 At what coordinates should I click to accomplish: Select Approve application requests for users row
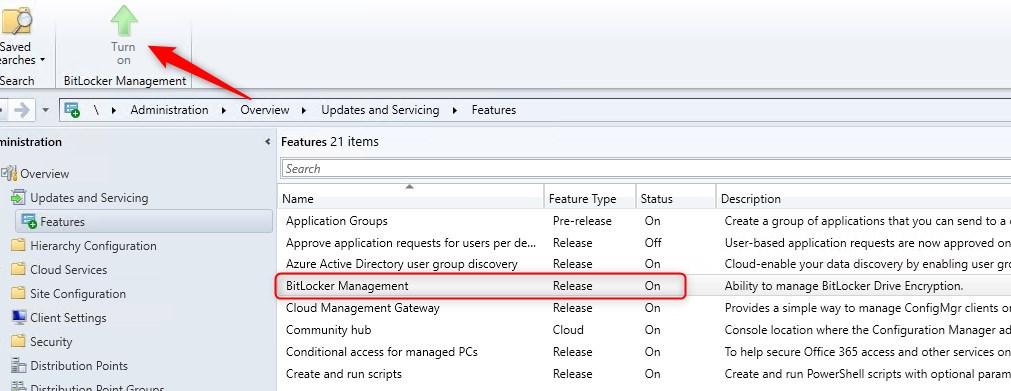coord(644,243)
